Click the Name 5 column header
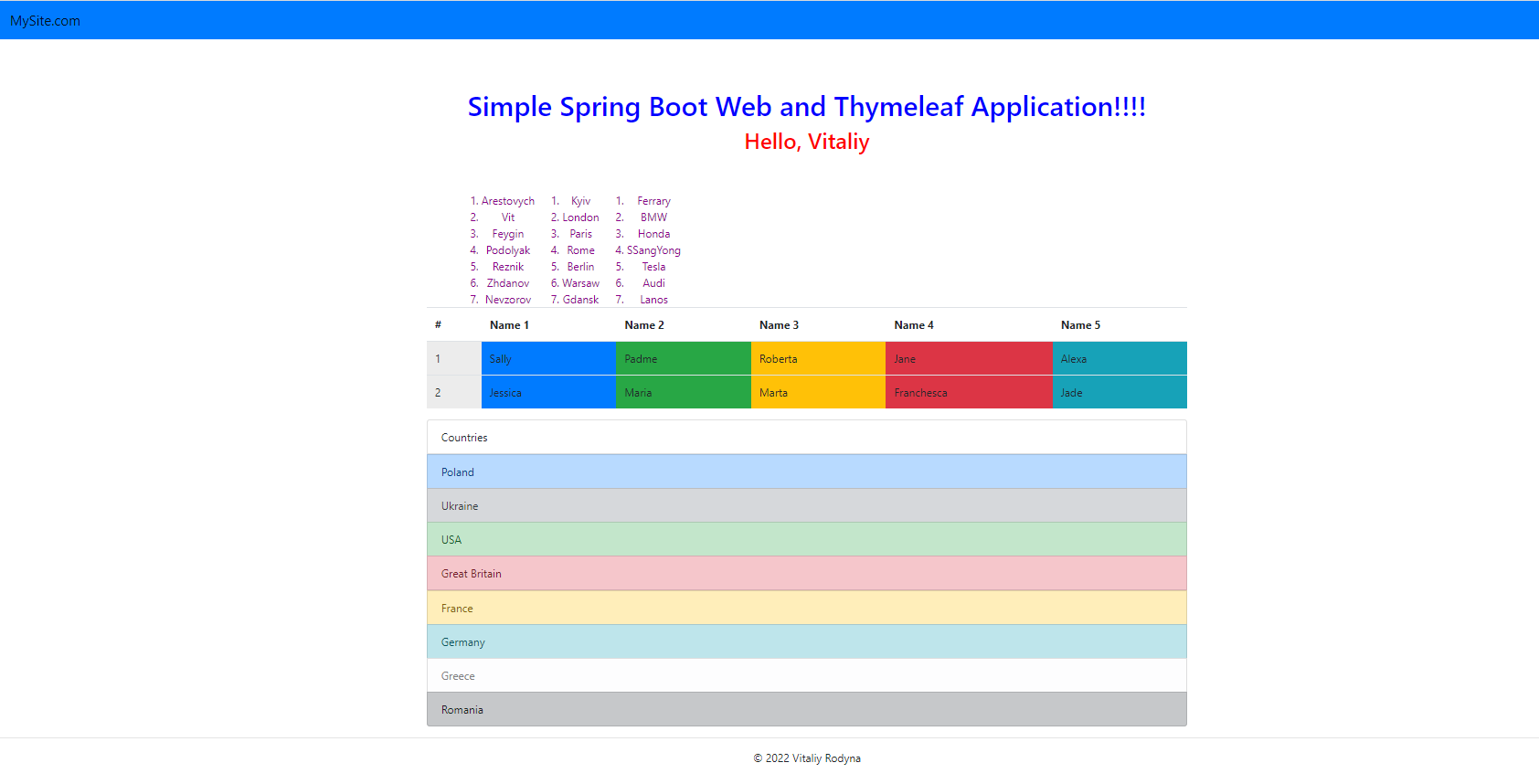This screenshot has height=784, width=1539. tap(1120, 324)
